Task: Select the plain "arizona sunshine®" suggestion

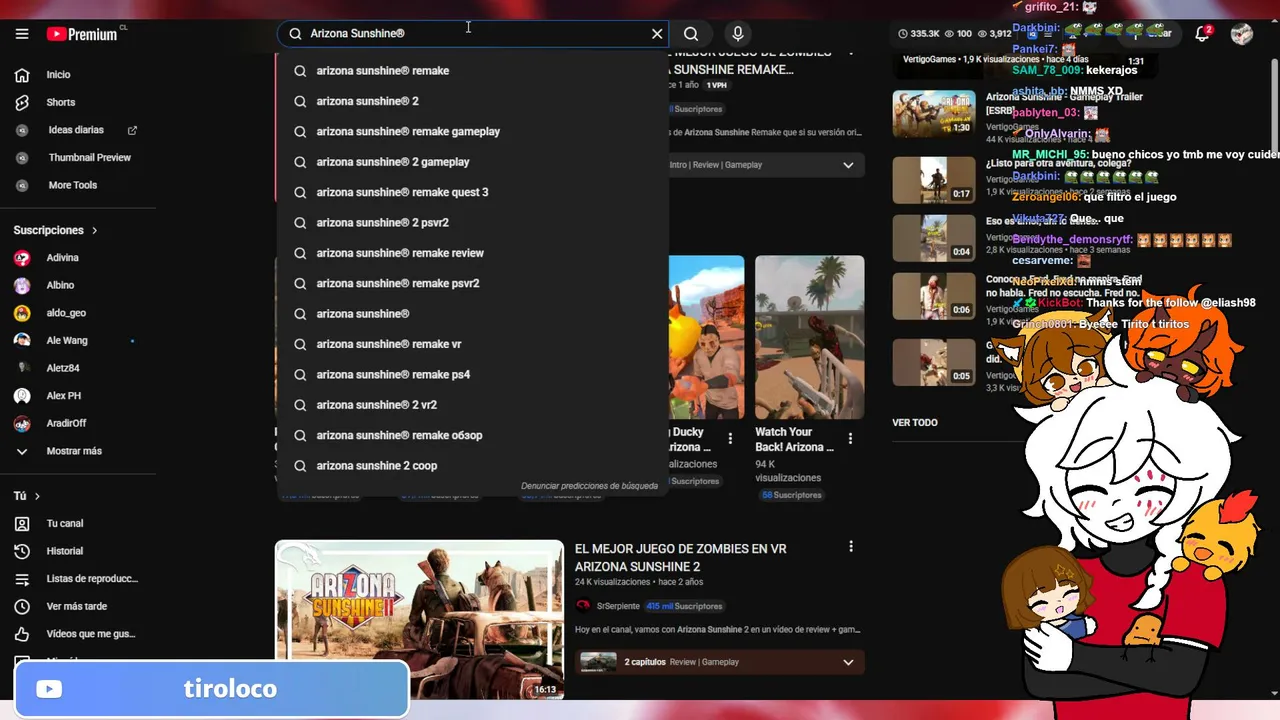Action: (x=472, y=314)
